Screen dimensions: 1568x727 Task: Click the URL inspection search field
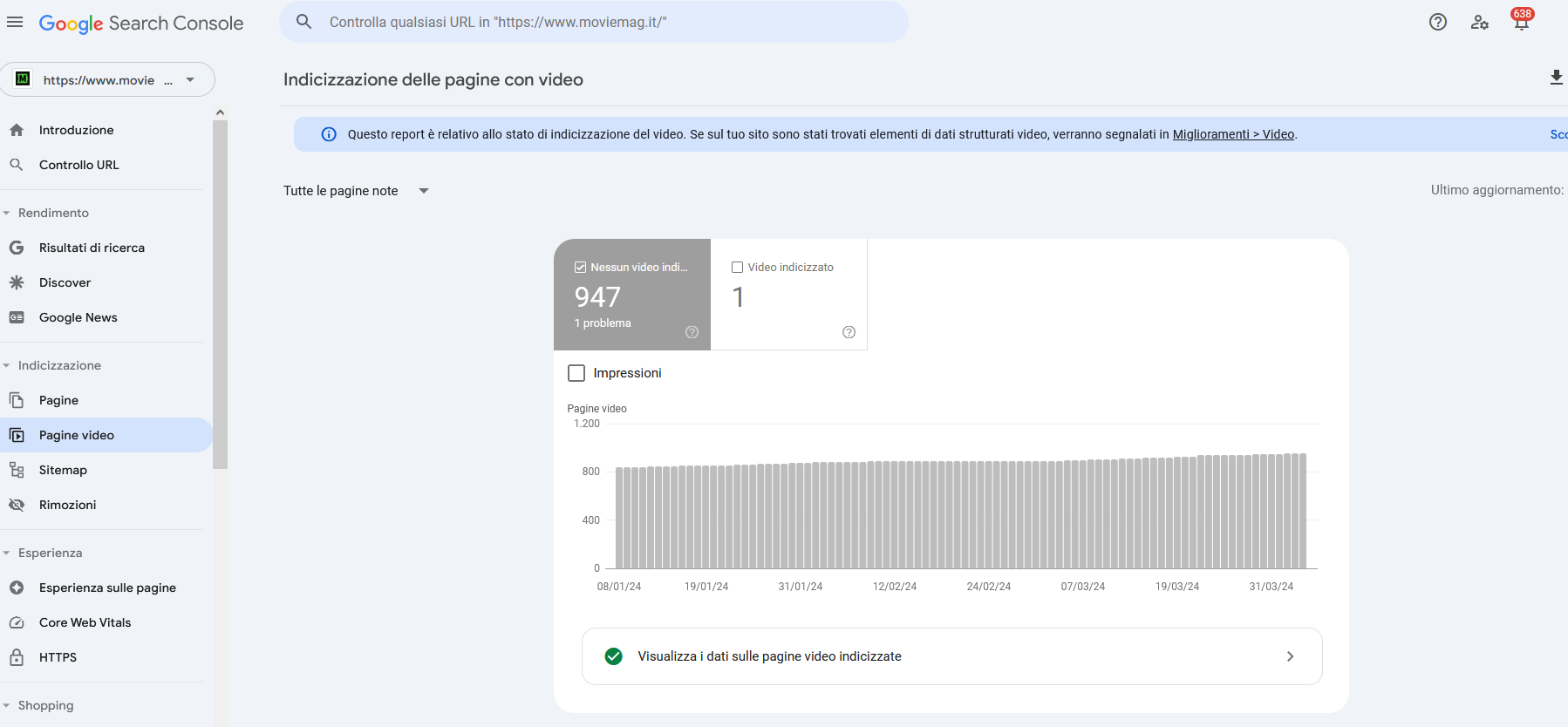pos(594,22)
